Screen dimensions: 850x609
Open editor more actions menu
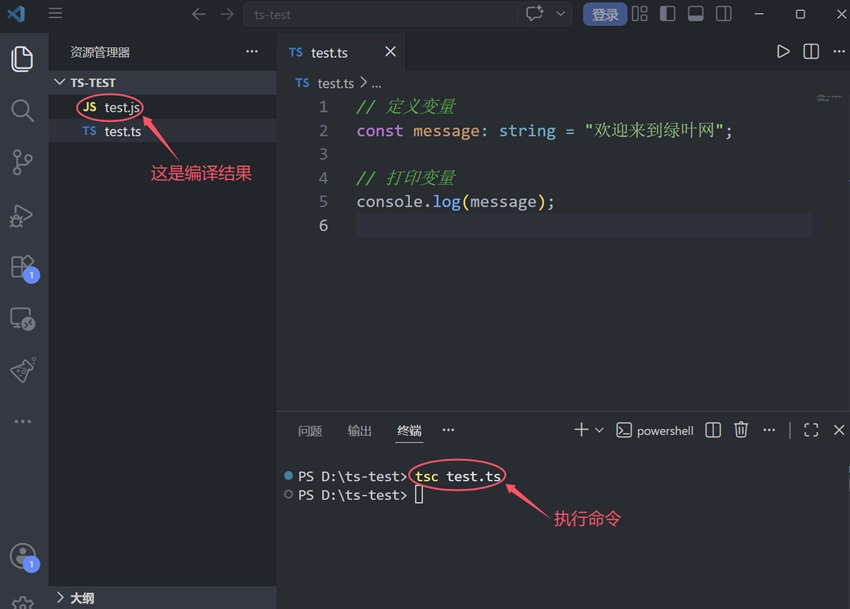pyautogui.click(x=839, y=52)
